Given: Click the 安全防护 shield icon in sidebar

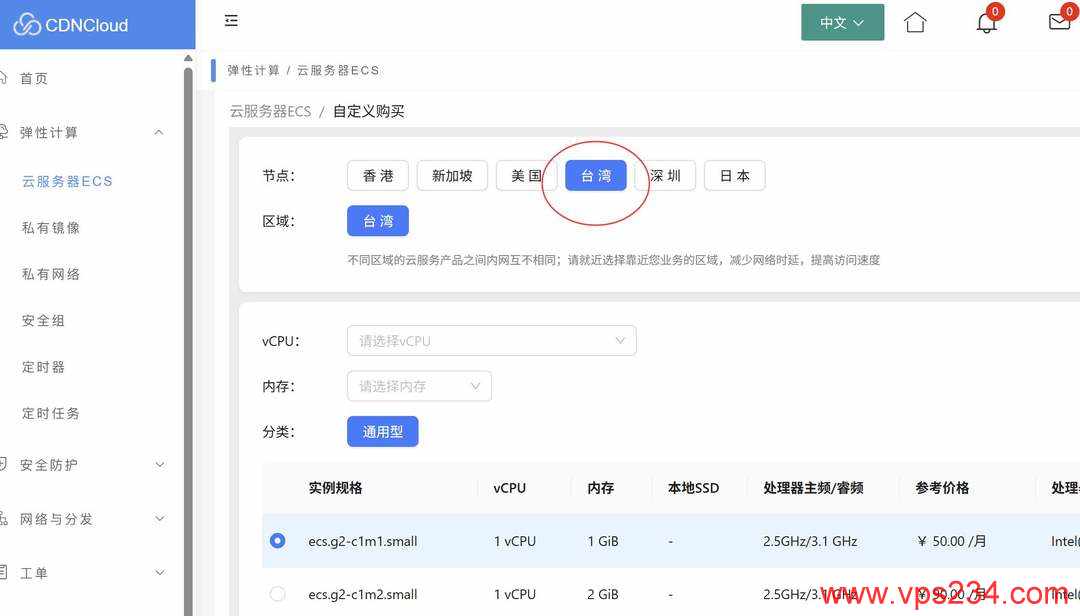Looking at the screenshot, I should 3,464.
